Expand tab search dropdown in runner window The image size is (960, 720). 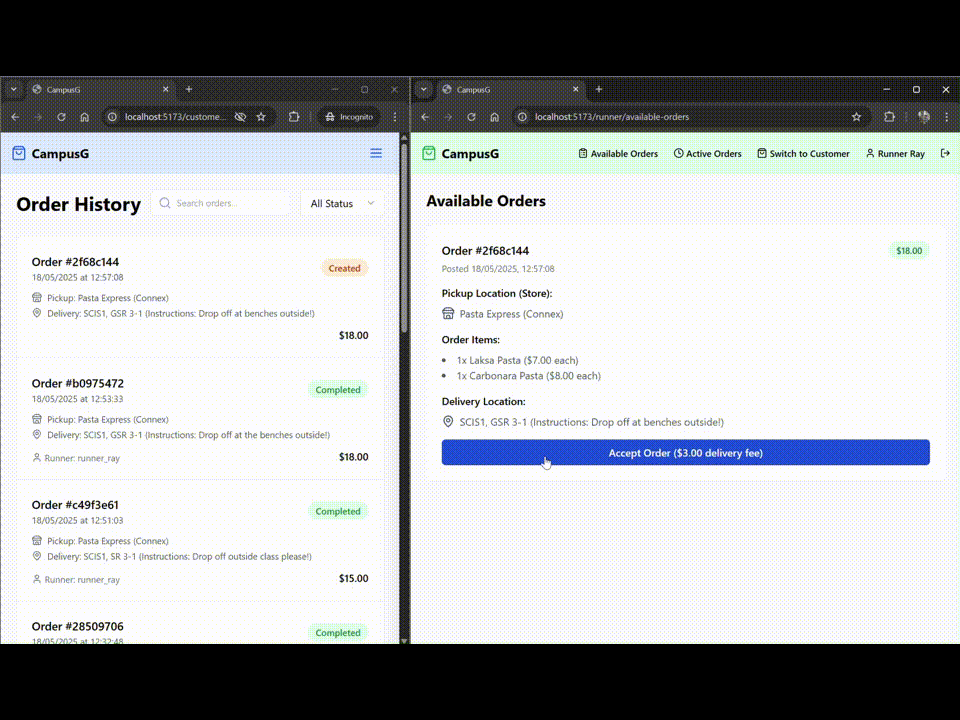tap(424, 89)
